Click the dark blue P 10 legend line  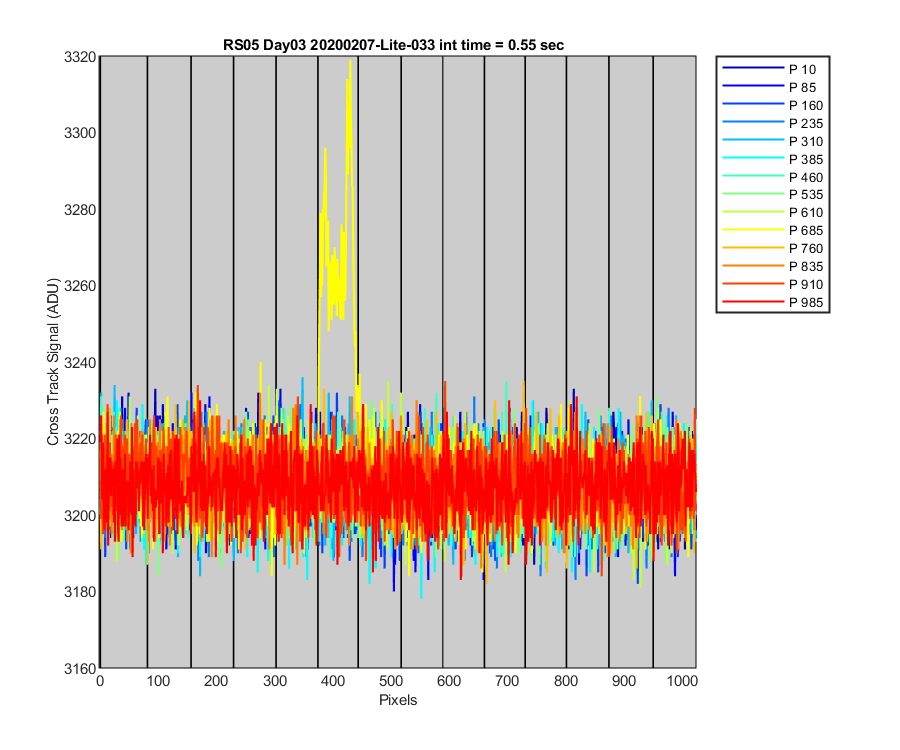(x=753, y=68)
